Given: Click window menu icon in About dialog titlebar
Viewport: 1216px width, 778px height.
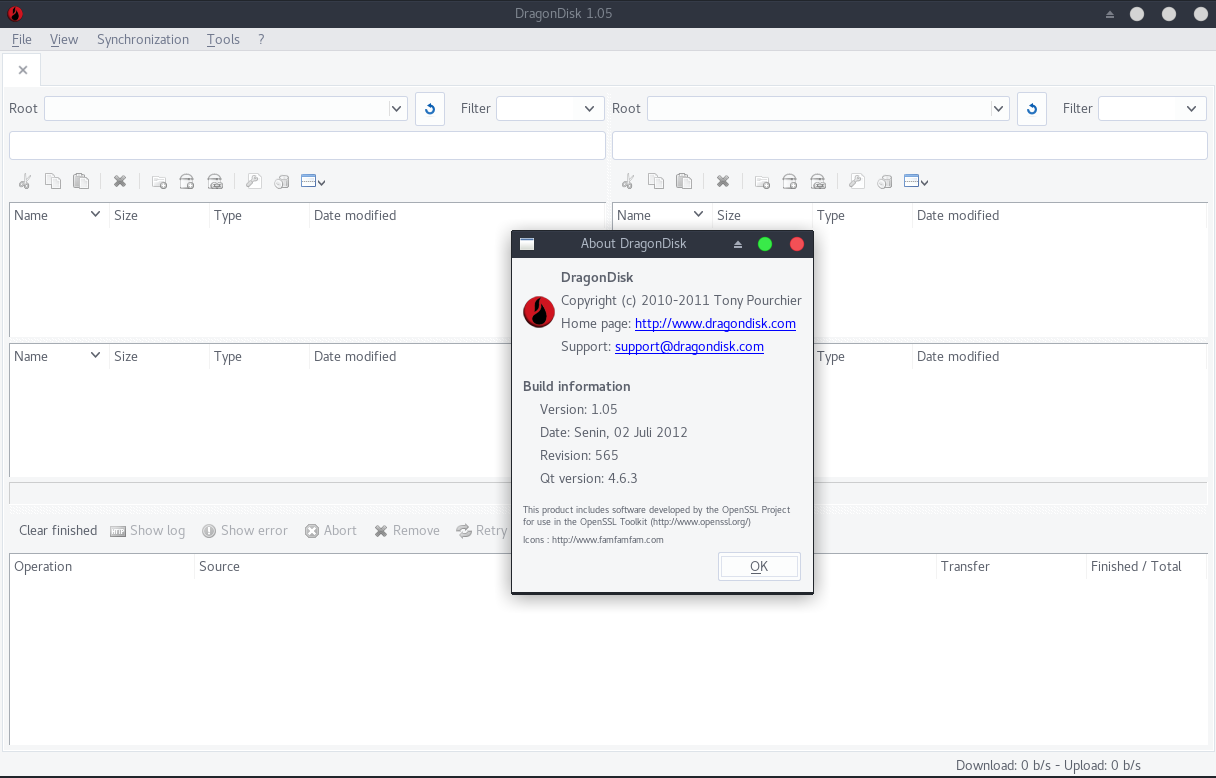Looking at the screenshot, I should 527,244.
